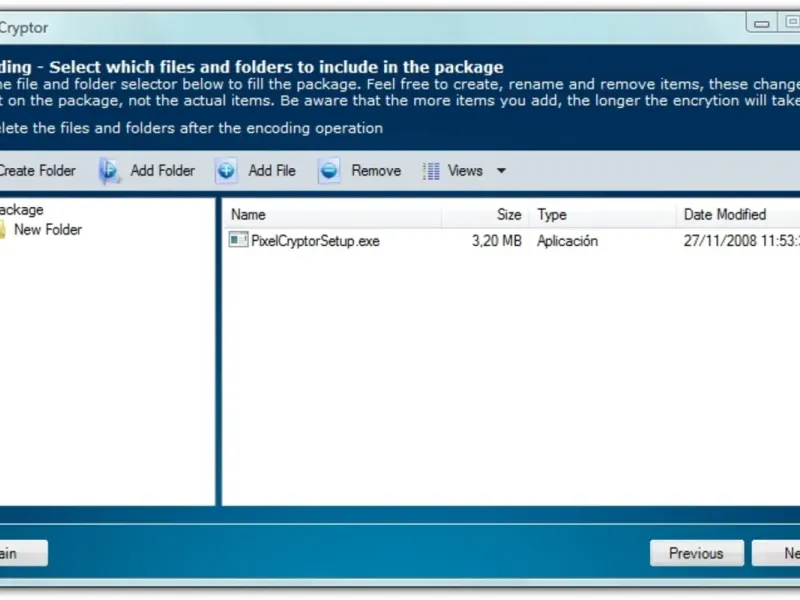Click the Views toolbar label
The height and width of the screenshot is (600, 800).
tap(465, 170)
